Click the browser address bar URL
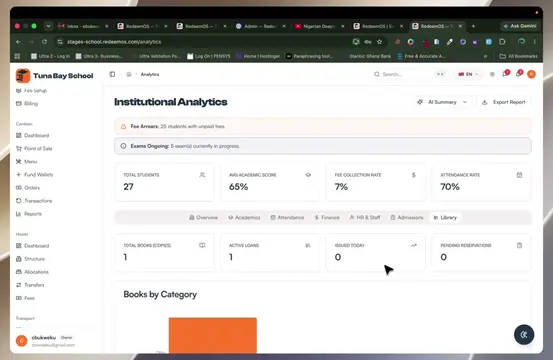This screenshot has height=360, width=553. click(114, 42)
